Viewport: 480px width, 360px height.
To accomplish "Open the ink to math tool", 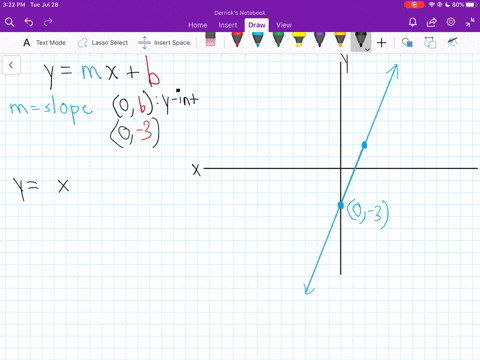I will pos(452,42).
